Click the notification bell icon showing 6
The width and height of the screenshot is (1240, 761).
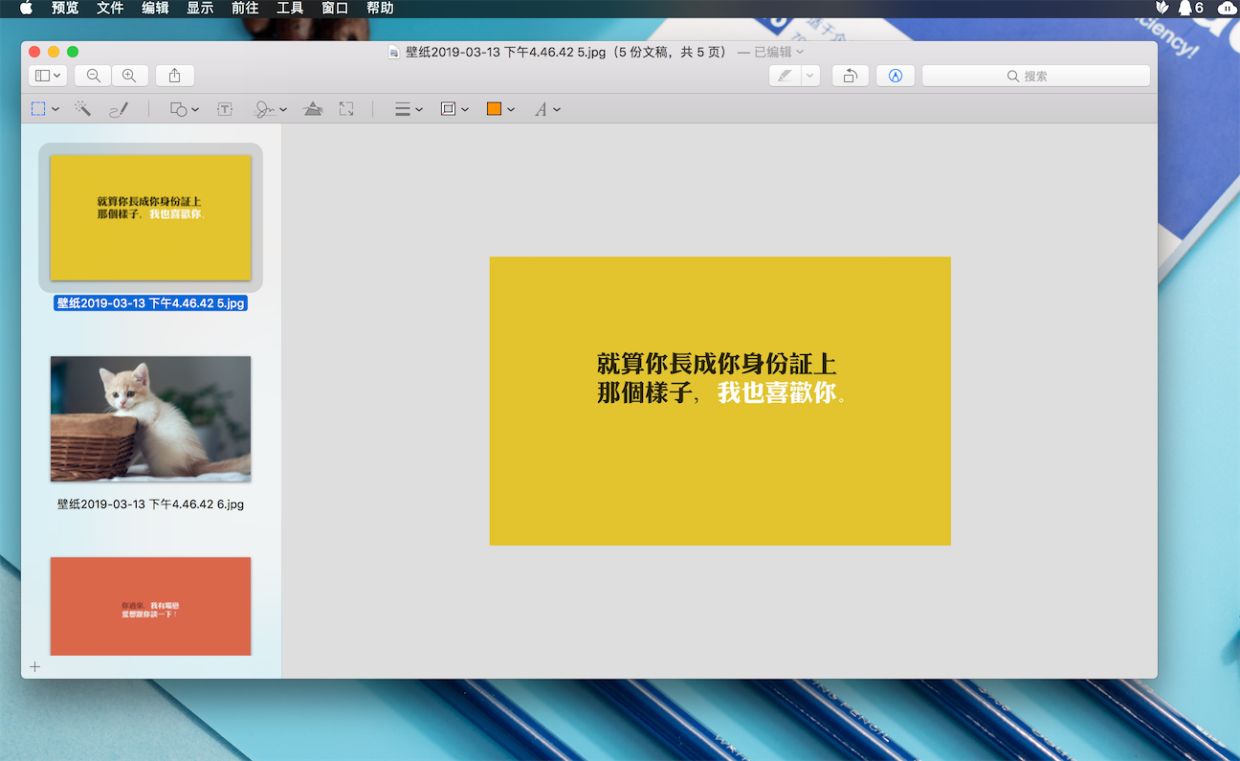click(x=1190, y=8)
